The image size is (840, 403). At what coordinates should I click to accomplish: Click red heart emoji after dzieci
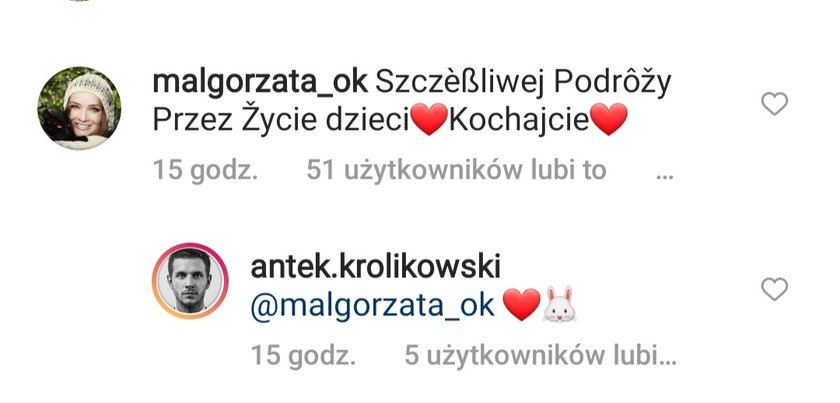tap(430, 120)
